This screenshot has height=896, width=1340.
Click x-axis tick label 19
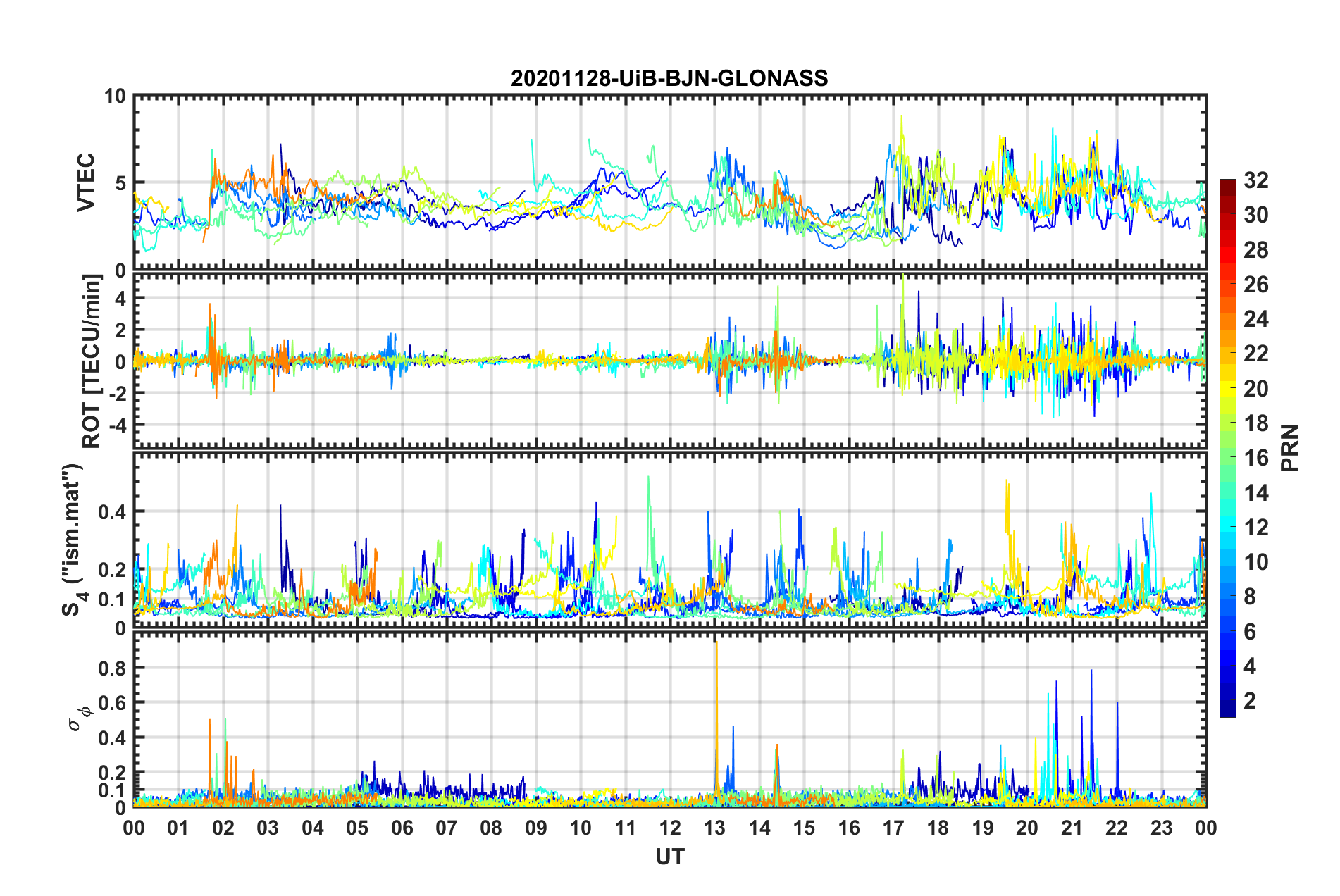coord(983,828)
